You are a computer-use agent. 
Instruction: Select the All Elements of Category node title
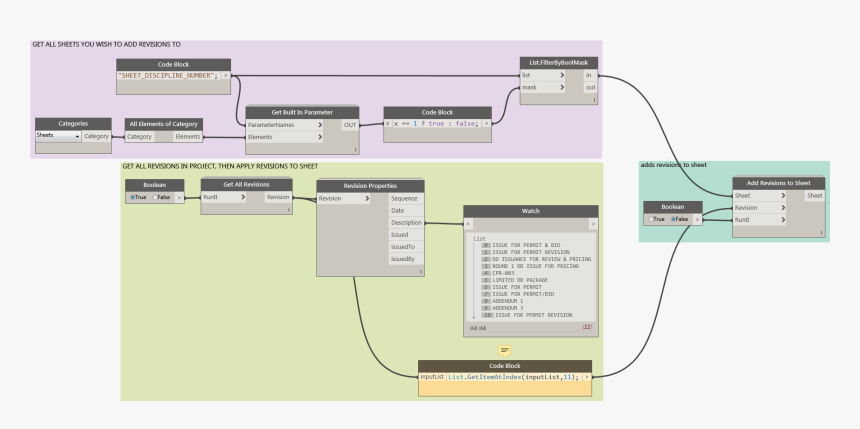point(163,124)
